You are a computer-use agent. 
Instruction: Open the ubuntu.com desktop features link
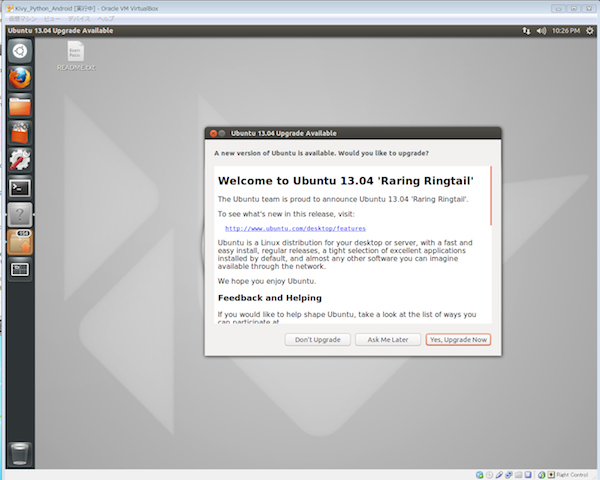click(295, 229)
